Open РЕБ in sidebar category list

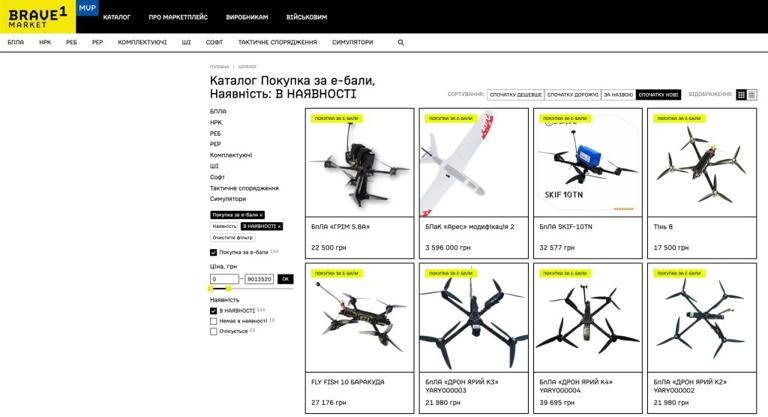[x=215, y=133]
